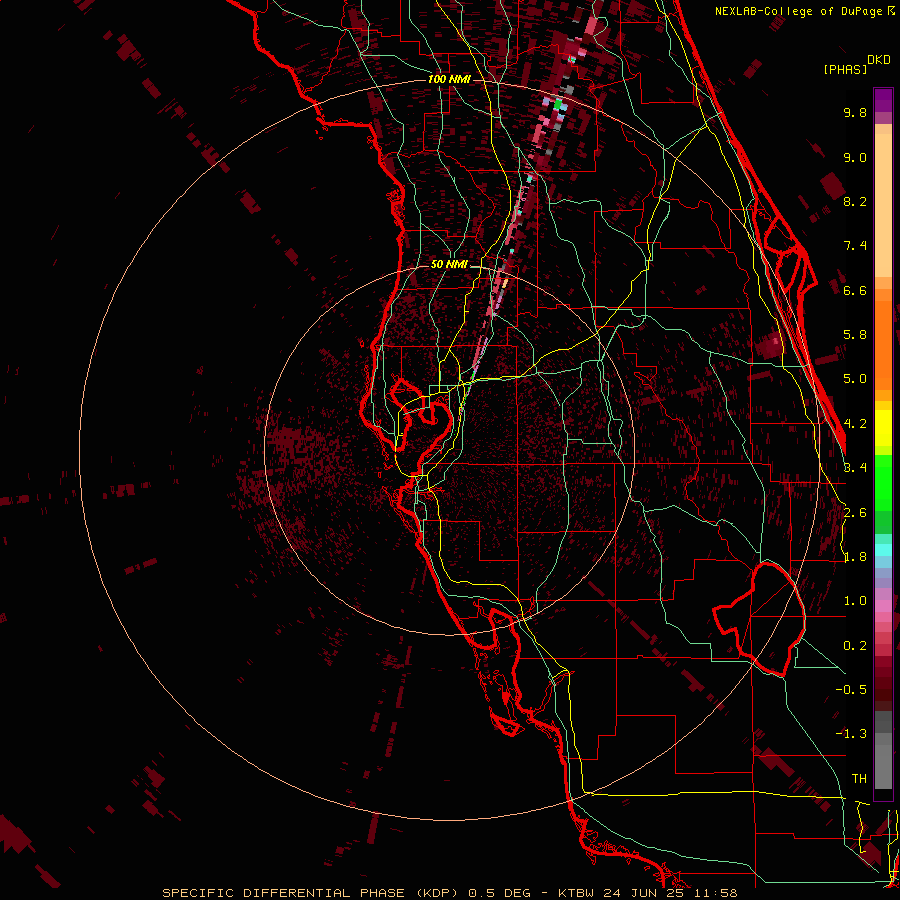The width and height of the screenshot is (900, 900).
Task: Click the 1.0 scale value
Action: coord(855,601)
